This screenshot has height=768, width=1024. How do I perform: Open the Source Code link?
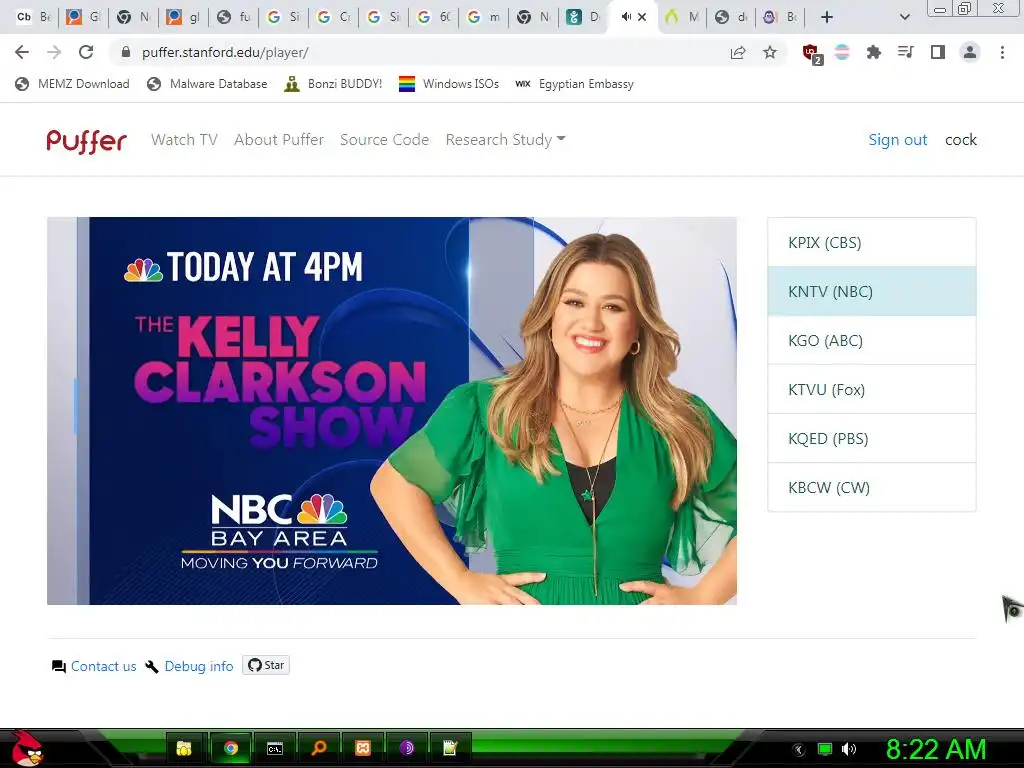click(385, 140)
